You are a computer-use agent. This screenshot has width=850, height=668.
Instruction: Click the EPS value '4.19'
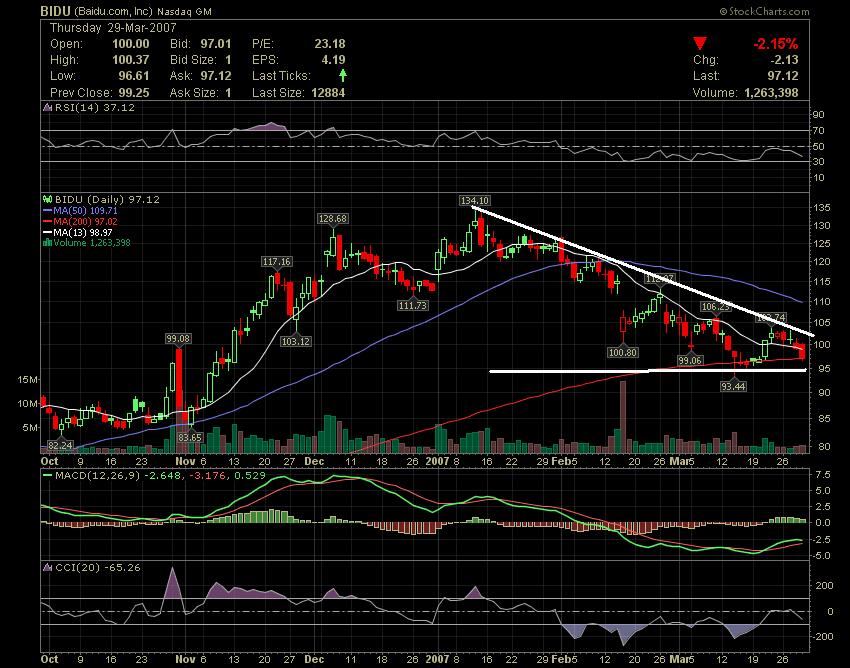coord(333,60)
